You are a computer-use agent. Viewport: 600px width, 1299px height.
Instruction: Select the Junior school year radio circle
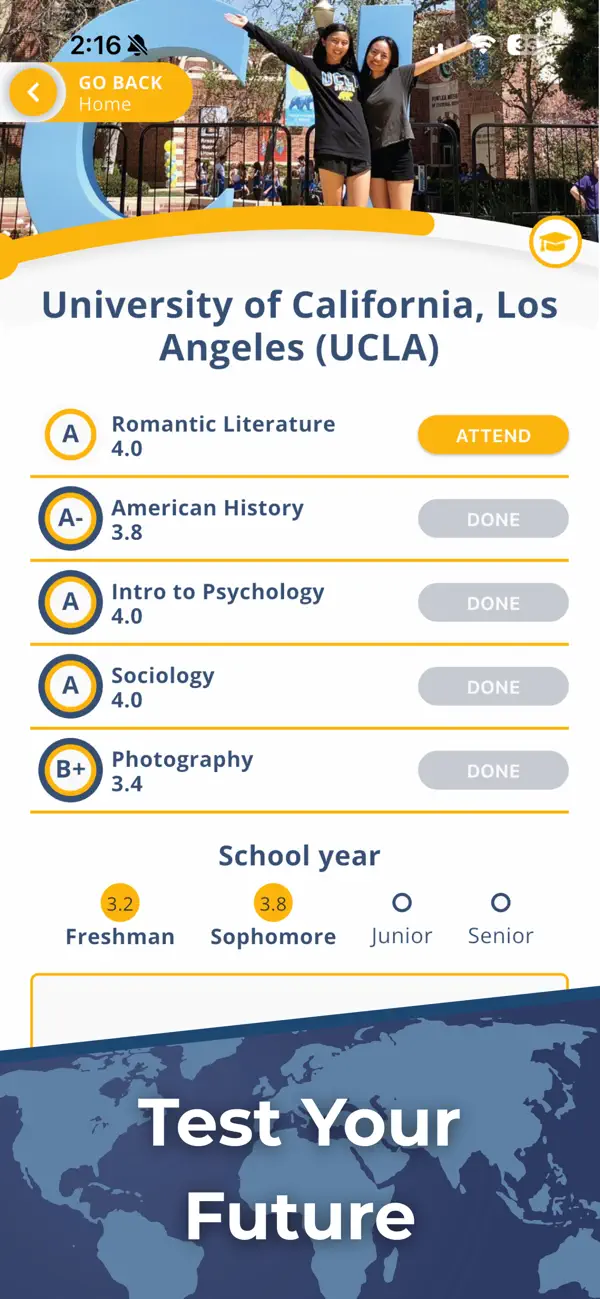tap(401, 903)
